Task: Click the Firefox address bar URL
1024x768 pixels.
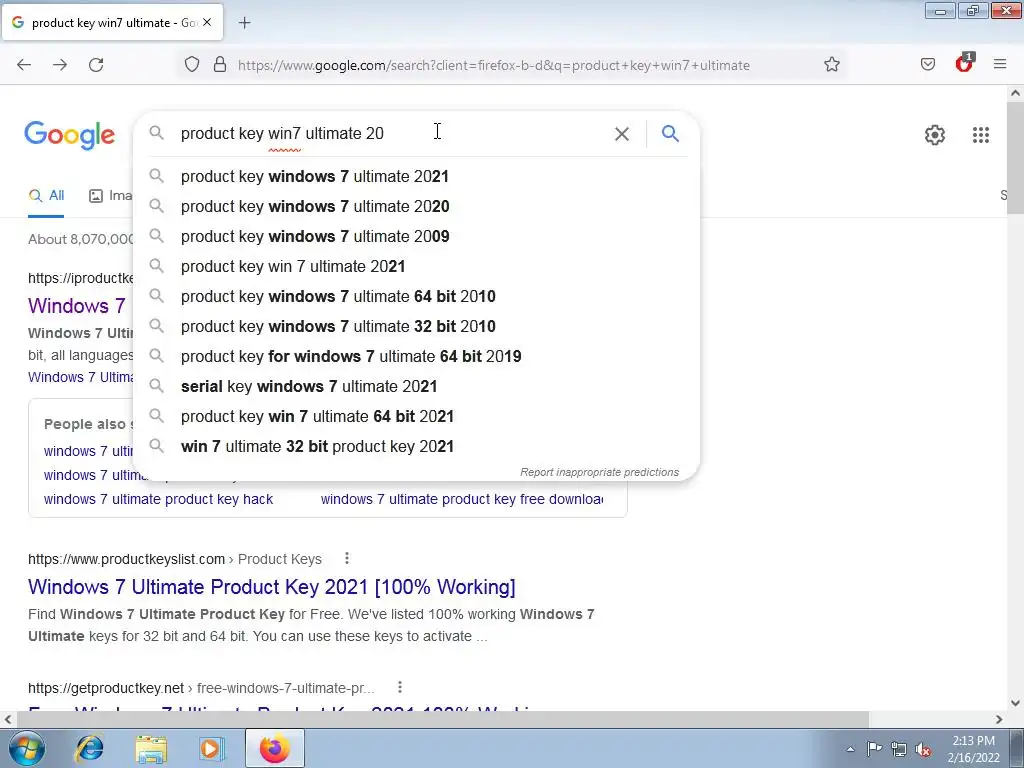Action: [494, 65]
